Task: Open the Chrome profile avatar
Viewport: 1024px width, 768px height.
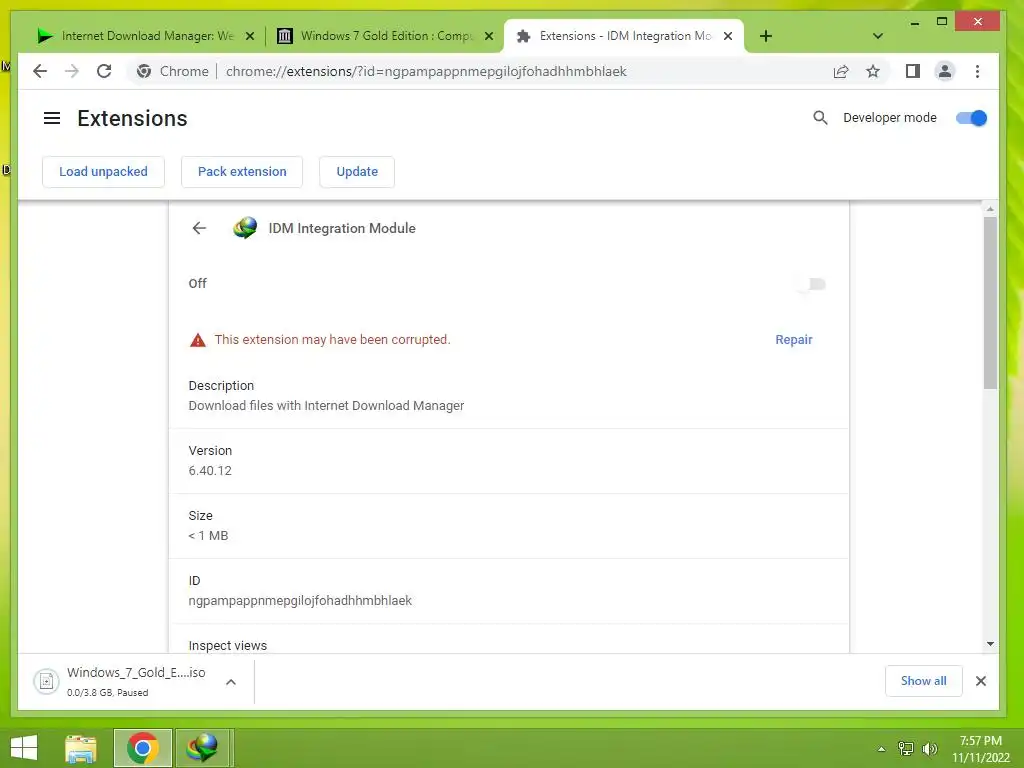Action: click(x=945, y=71)
